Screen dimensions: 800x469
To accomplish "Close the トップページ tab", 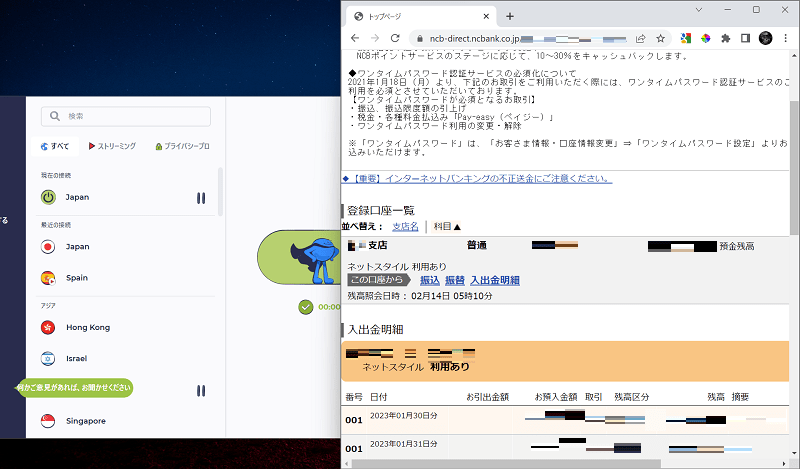I will click(x=486, y=16).
